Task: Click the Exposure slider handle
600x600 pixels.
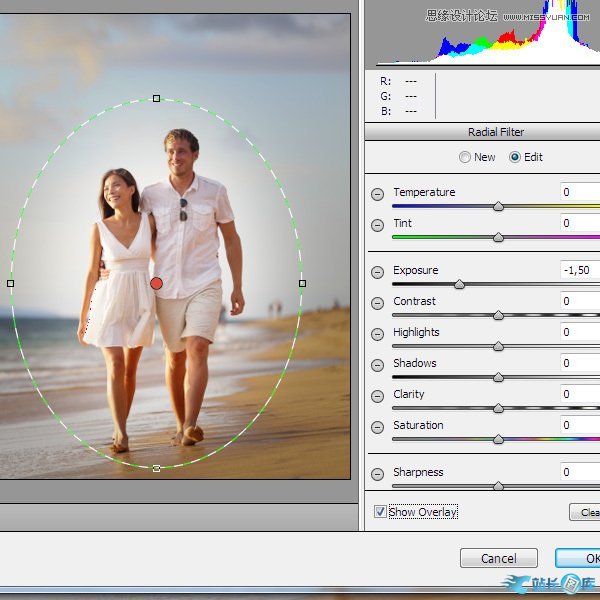Action: pos(459,285)
